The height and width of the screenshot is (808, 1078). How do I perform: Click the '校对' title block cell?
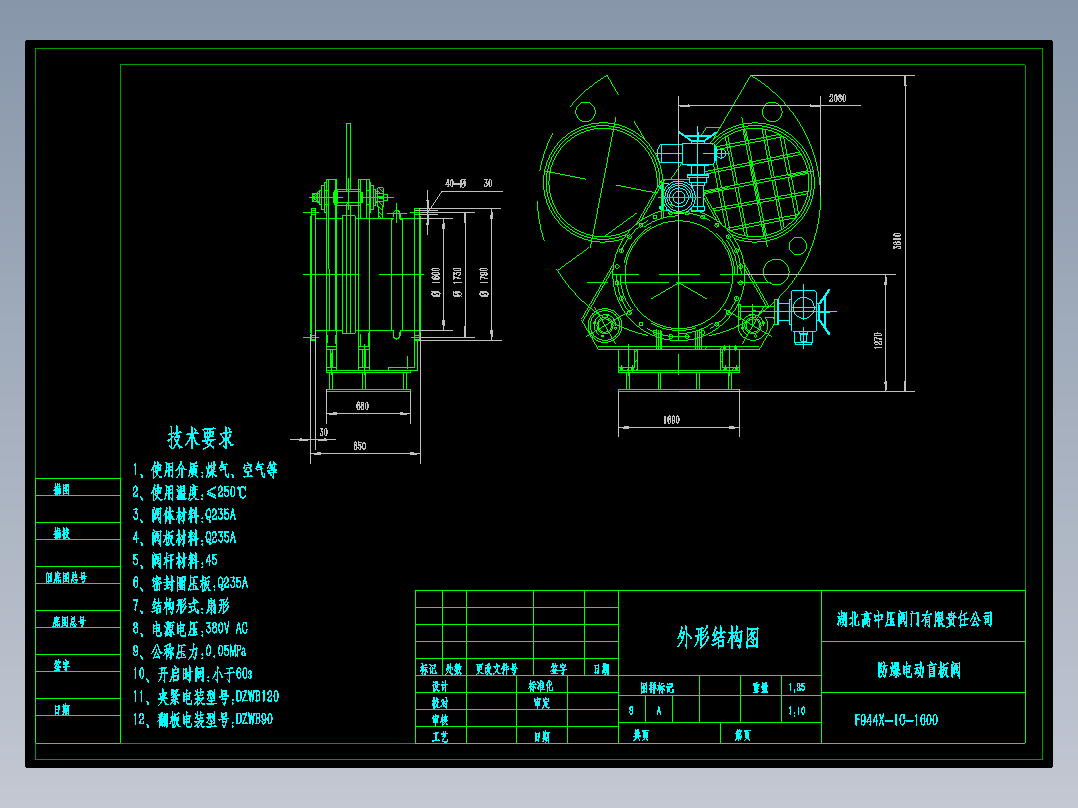pyautogui.click(x=440, y=703)
